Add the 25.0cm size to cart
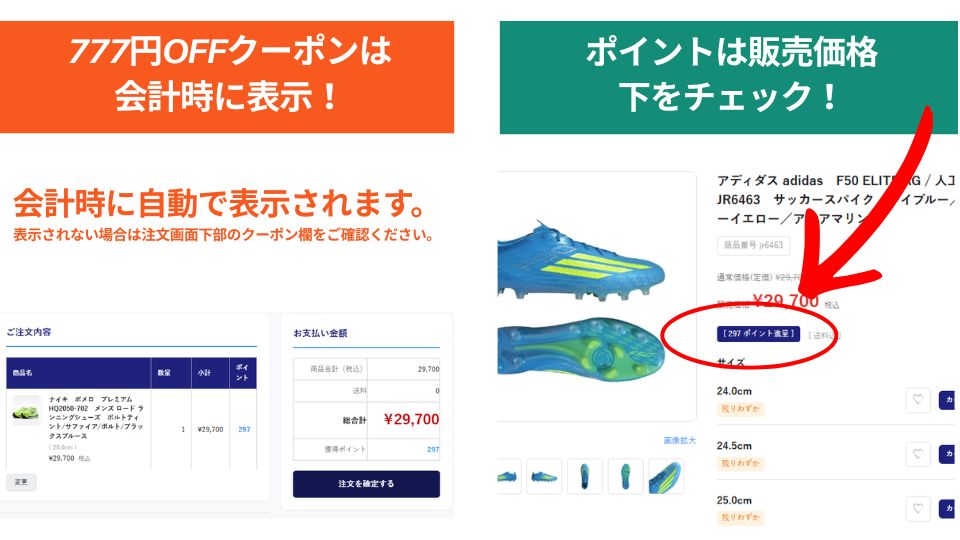This screenshot has height=540, width=960. pyautogui.click(x=948, y=508)
